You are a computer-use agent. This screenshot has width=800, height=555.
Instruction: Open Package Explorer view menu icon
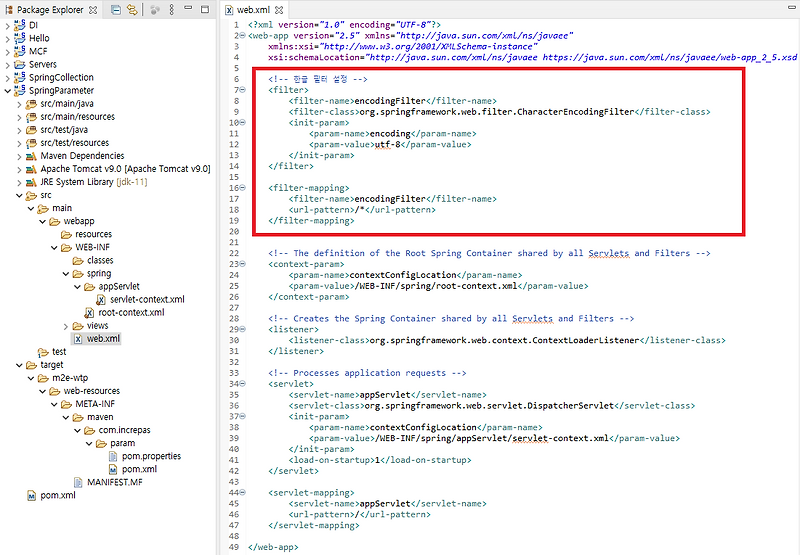click(x=171, y=10)
